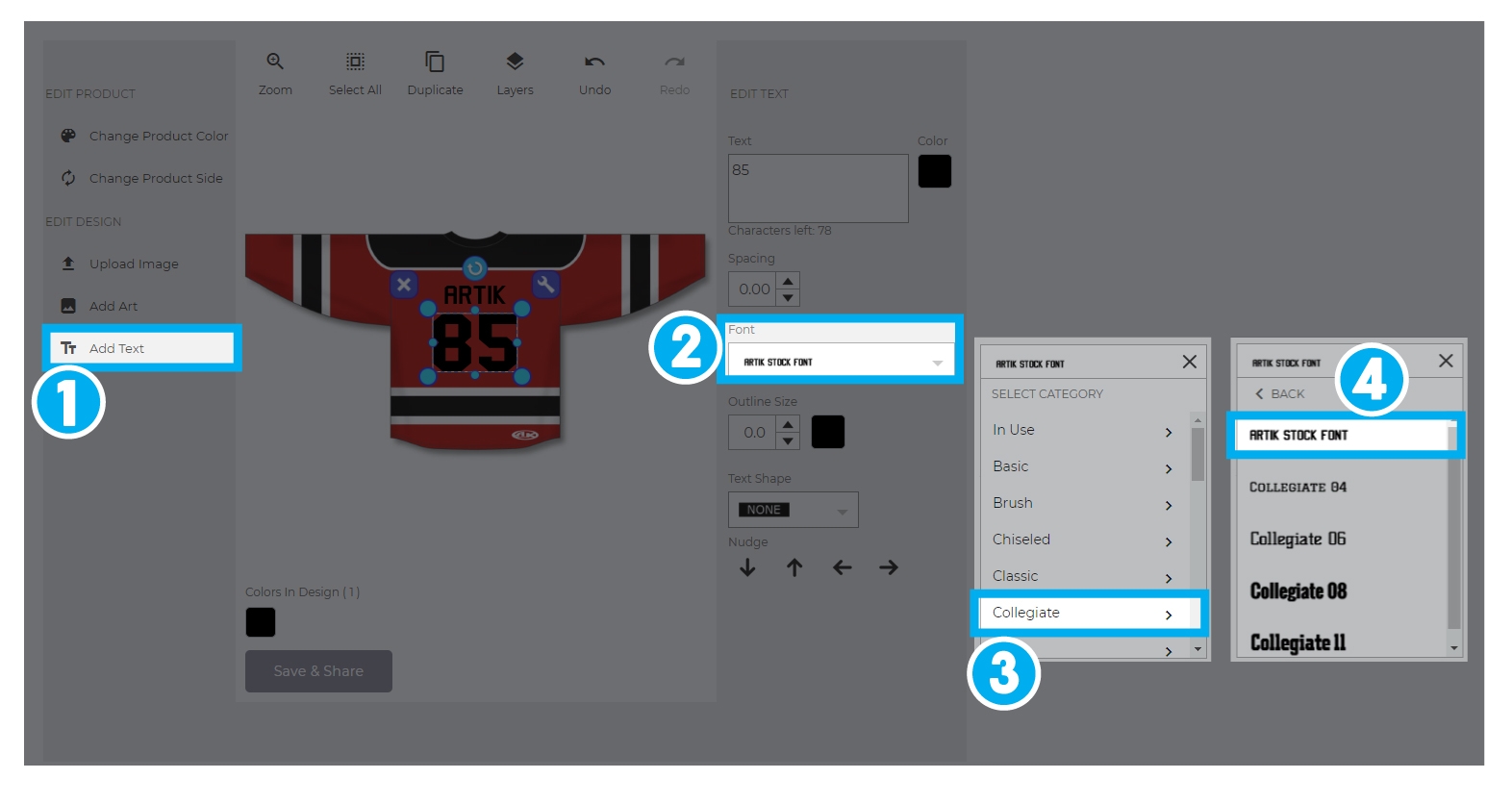Click the Text input field containing 85
1512x804 pixels.
tap(818, 188)
